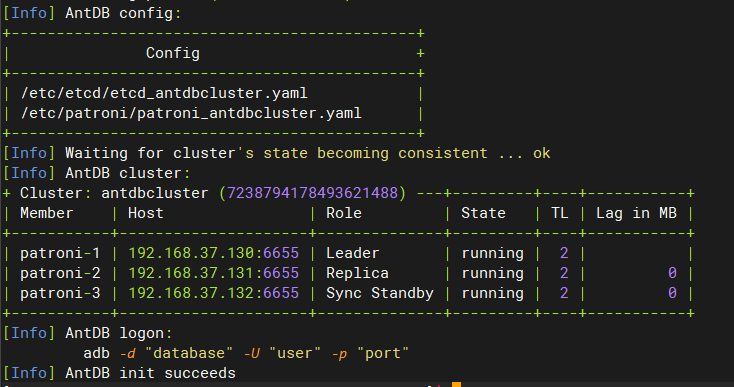Viewport: 734px width, 387px height.
Task: Click the /etc/patroni/patroni_antdbcluster.yaml path
Action: 191,113
